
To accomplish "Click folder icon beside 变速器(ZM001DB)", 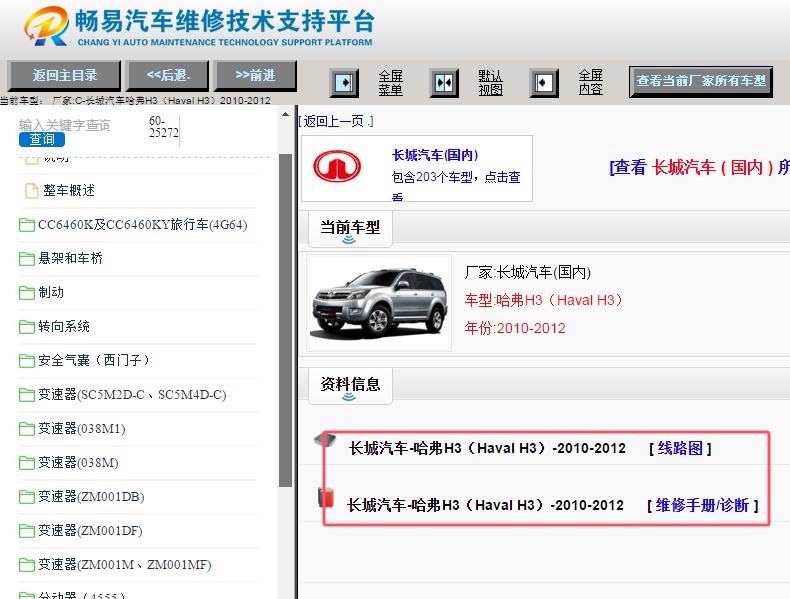I will (27, 497).
